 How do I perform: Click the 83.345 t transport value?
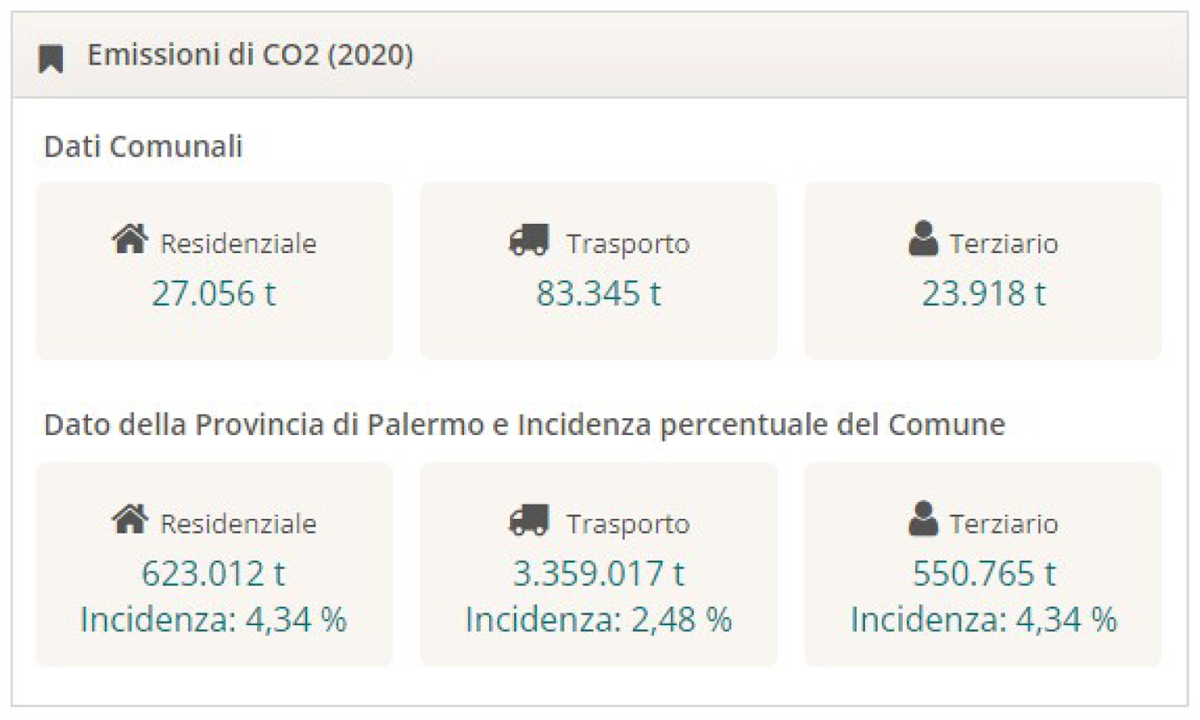pos(598,293)
